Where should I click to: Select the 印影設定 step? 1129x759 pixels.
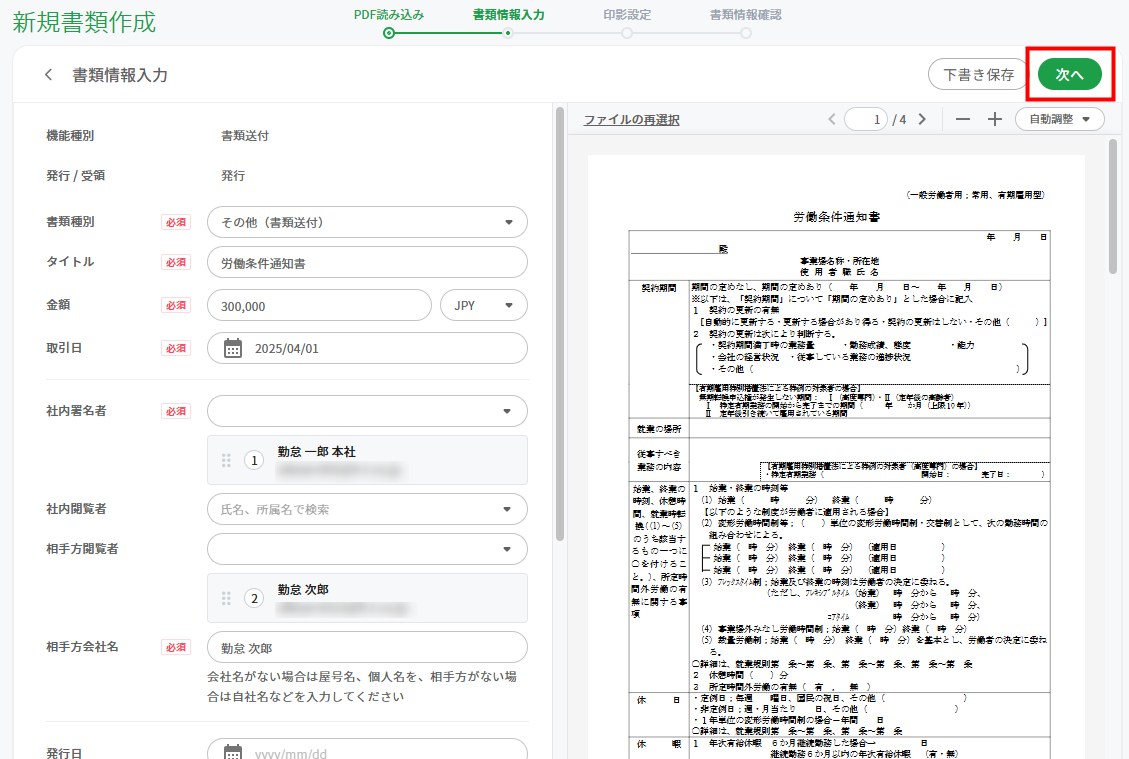pyautogui.click(x=627, y=22)
